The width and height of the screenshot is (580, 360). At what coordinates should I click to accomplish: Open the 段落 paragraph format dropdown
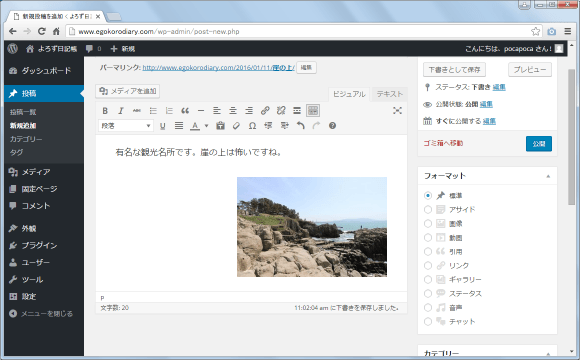pyautogui.click(x=126, y=126)
